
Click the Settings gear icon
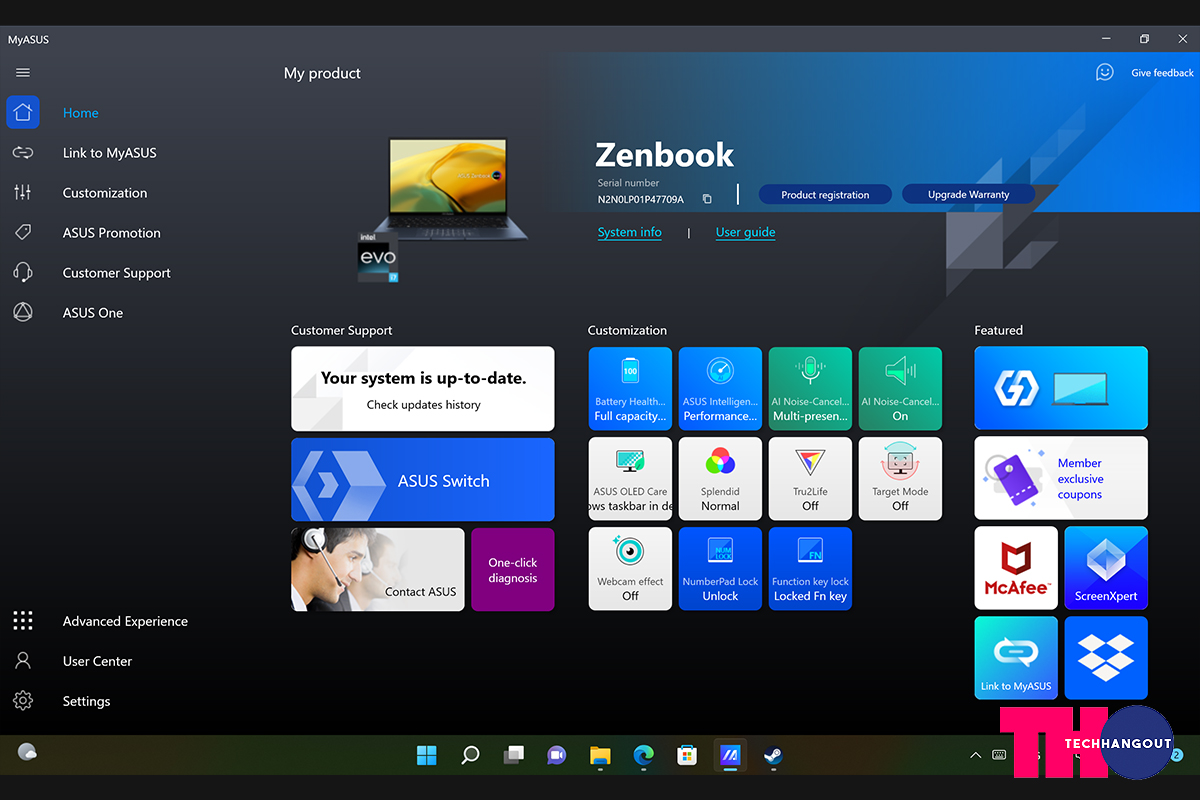[x=23, y=701]
